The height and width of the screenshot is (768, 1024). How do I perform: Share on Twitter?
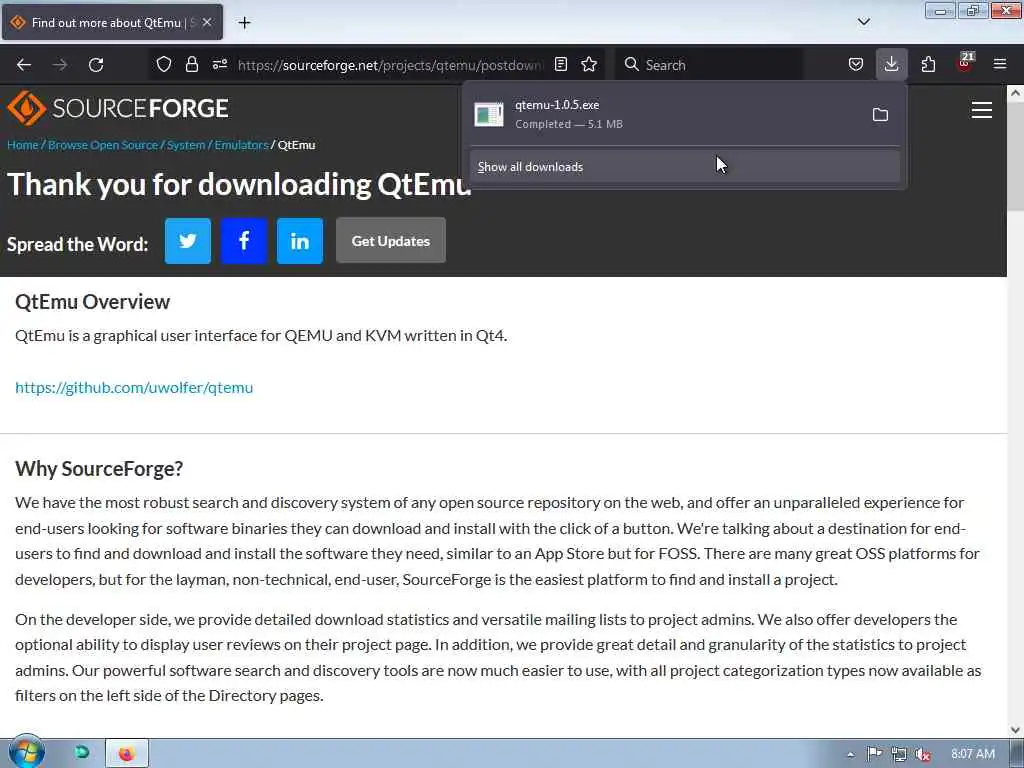pyautogui.click(x=187, y=241)
